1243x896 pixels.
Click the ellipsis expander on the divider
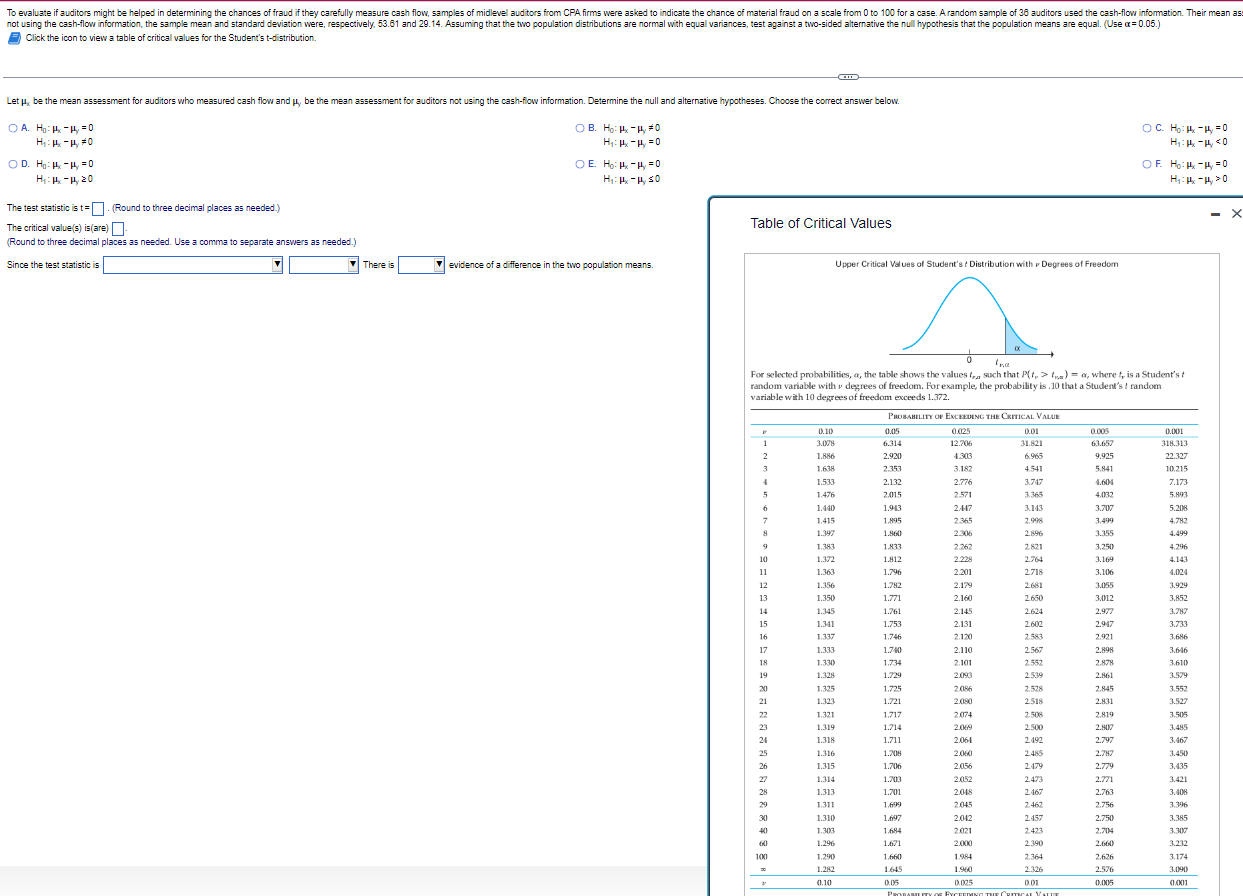pyautogui.click(x=849, y=77)
